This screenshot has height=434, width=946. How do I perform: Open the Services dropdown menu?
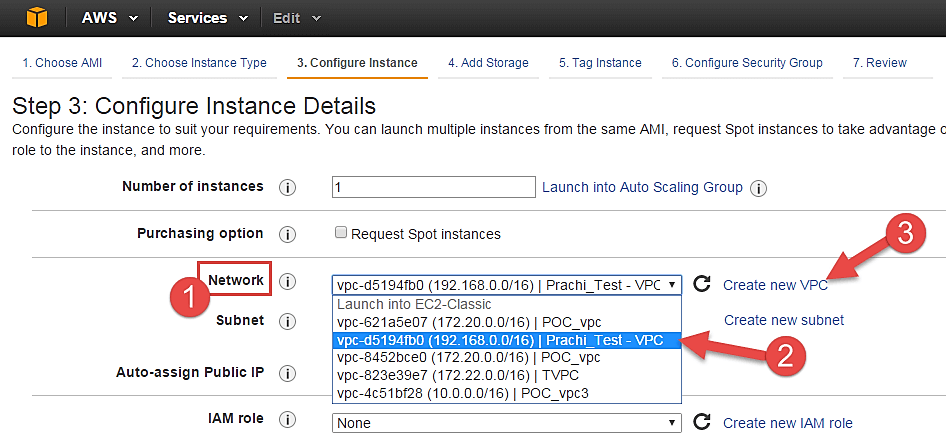click(209, 18)
